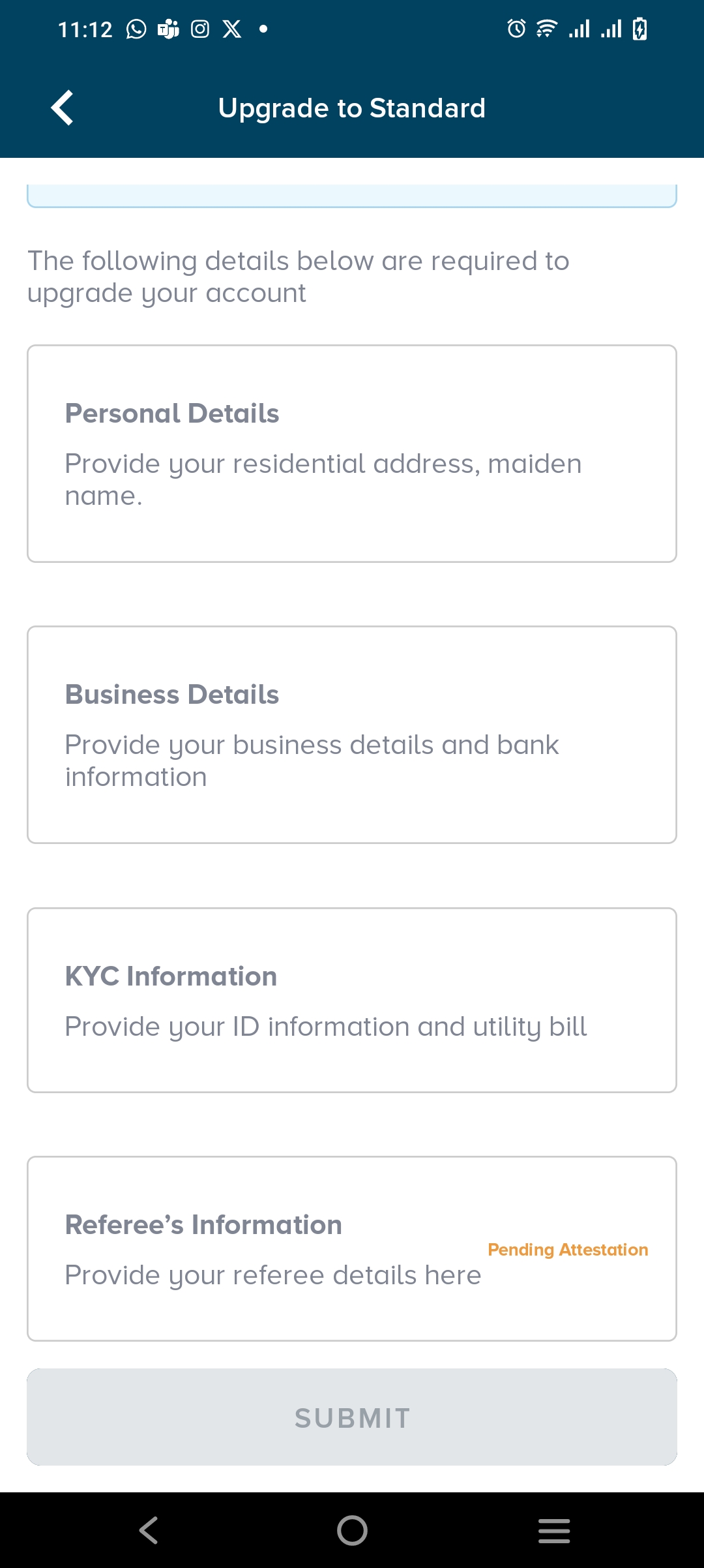The height and width of the screenshot is (1568, 704).
Task: Open the recent apps menu button
Action: point(554,1530)
